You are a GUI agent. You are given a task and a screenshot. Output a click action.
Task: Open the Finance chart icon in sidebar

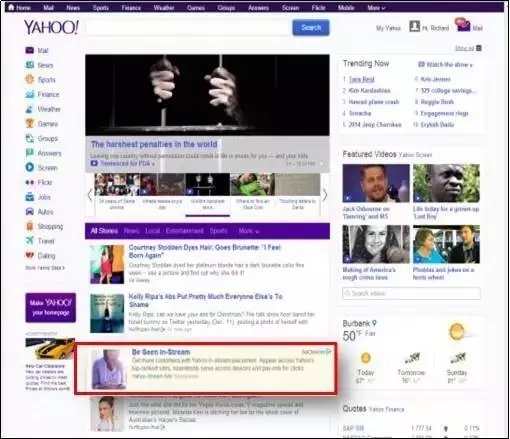pos(30,94)
